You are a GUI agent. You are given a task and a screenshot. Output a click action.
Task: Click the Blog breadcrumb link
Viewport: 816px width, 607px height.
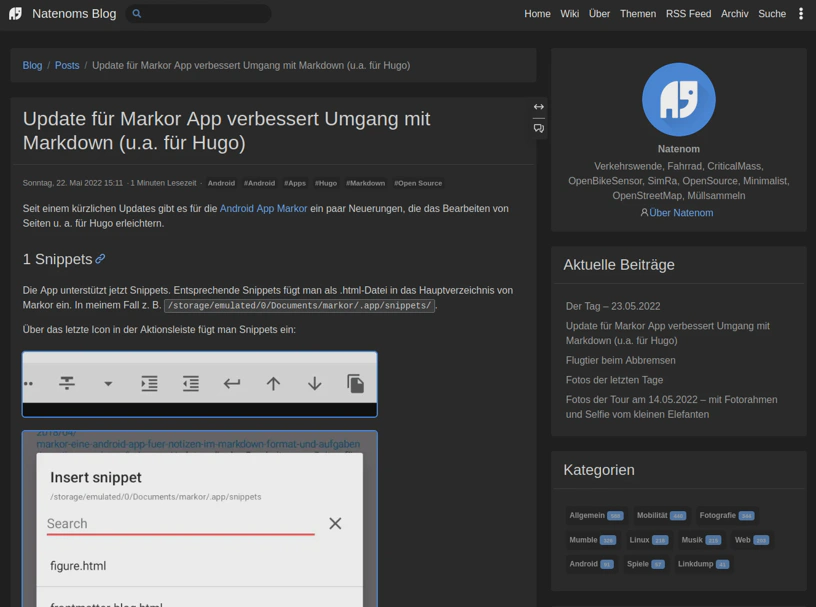(32, 65)
